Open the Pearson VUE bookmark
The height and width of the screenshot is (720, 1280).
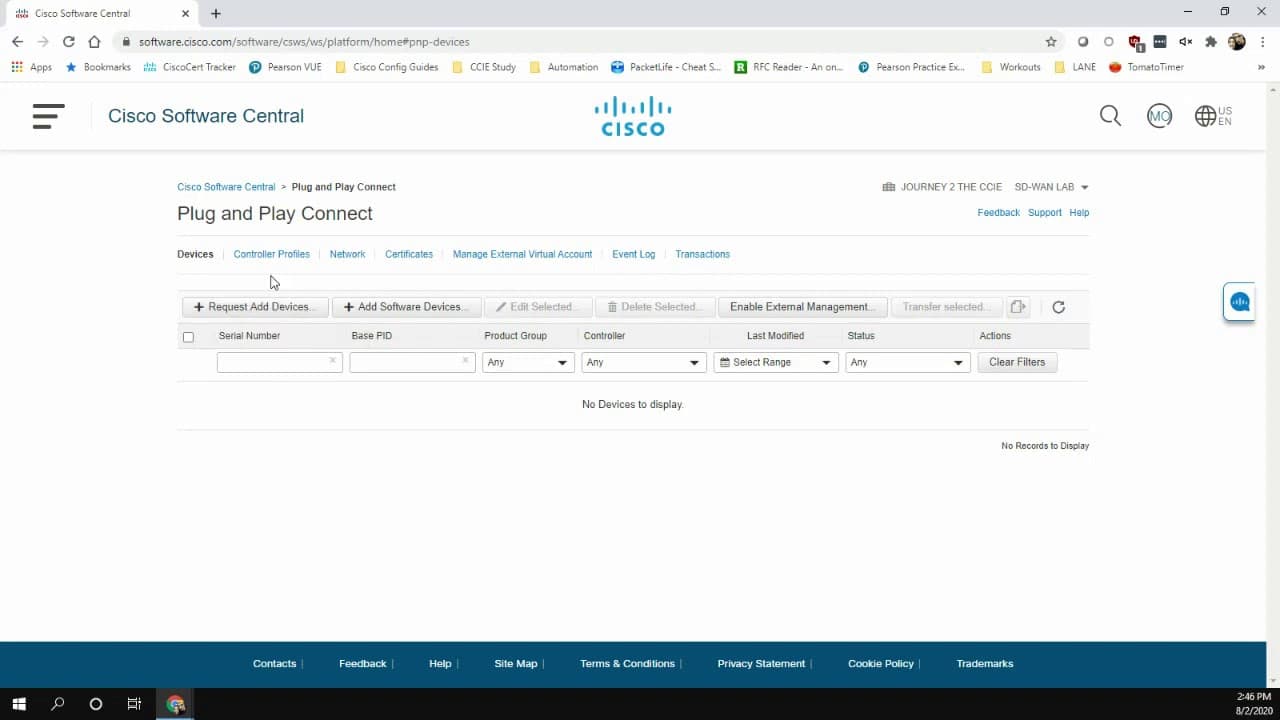point(285,67)
